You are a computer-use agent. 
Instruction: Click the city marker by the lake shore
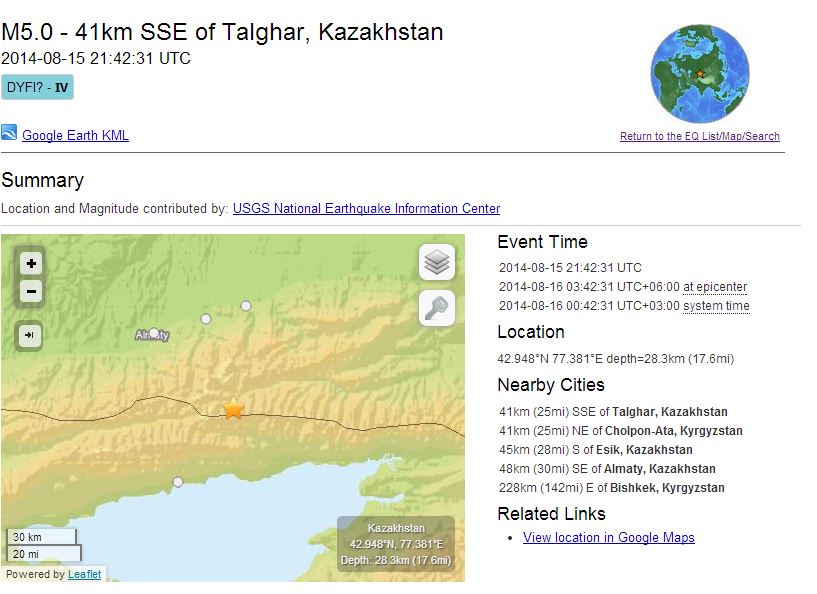178,482
